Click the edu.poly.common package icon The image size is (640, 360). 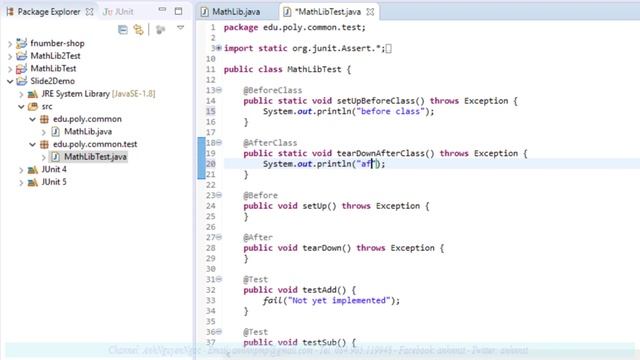(44, 119)
